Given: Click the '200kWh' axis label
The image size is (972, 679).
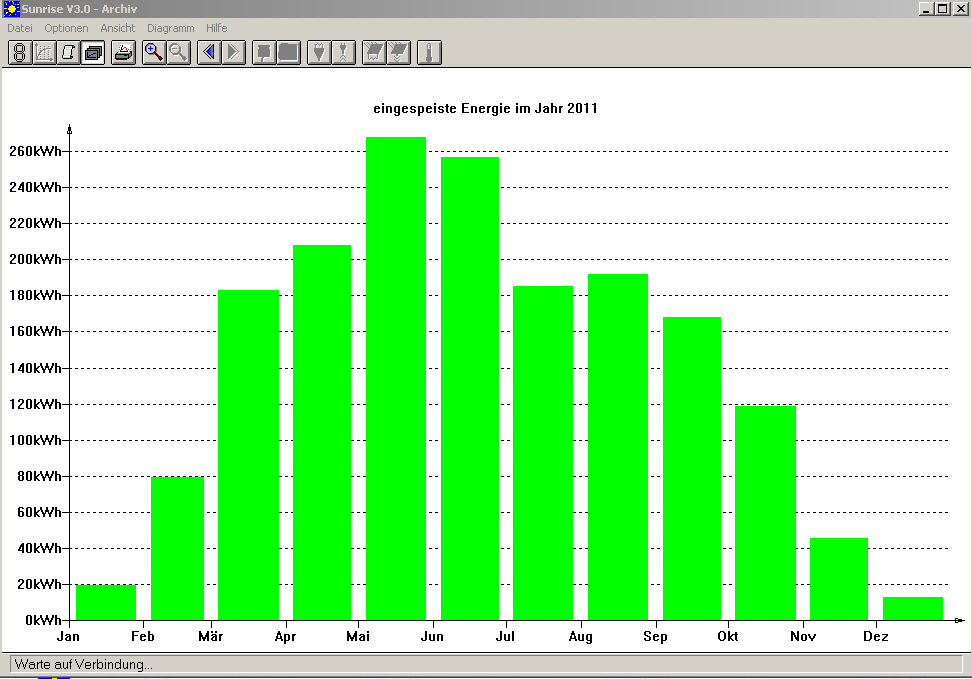Looking at the screenshot, I should (35, 259).
